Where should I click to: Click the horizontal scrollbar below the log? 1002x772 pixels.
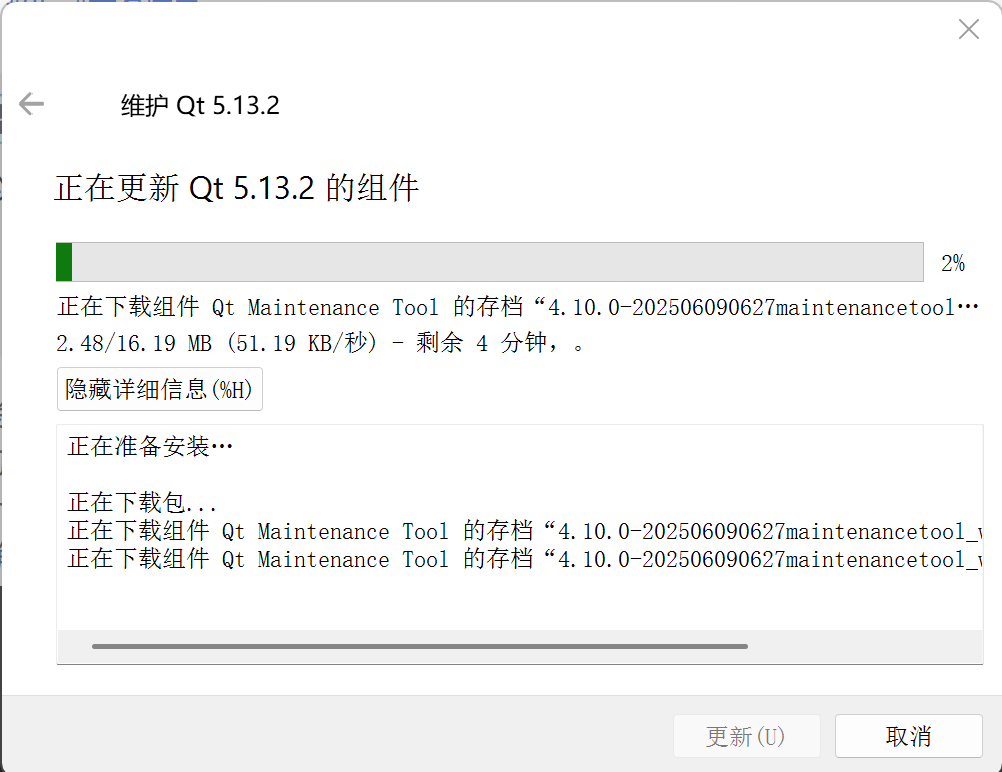click(420, 645)
